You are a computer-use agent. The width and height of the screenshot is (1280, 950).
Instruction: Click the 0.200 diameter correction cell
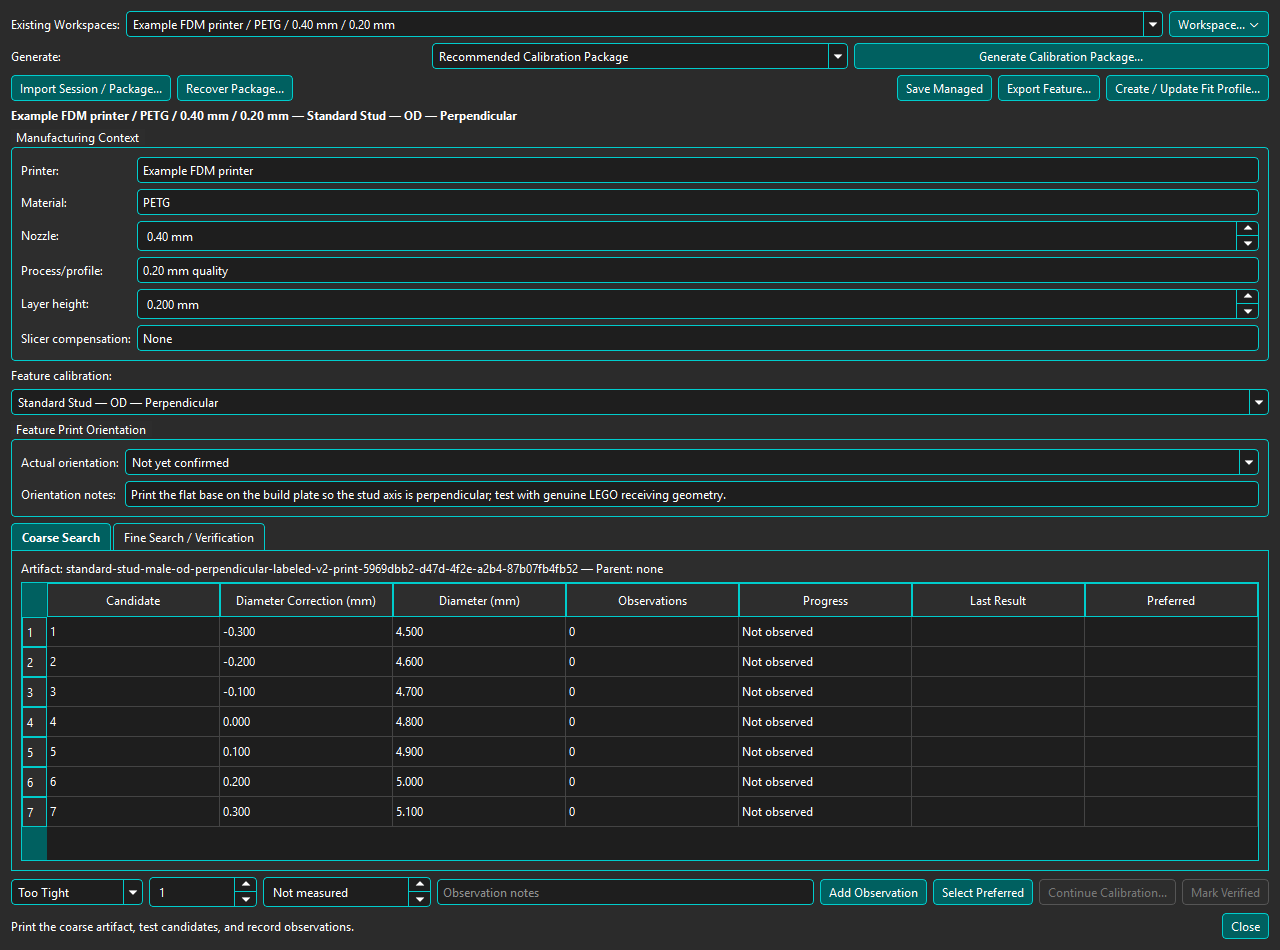306,782
